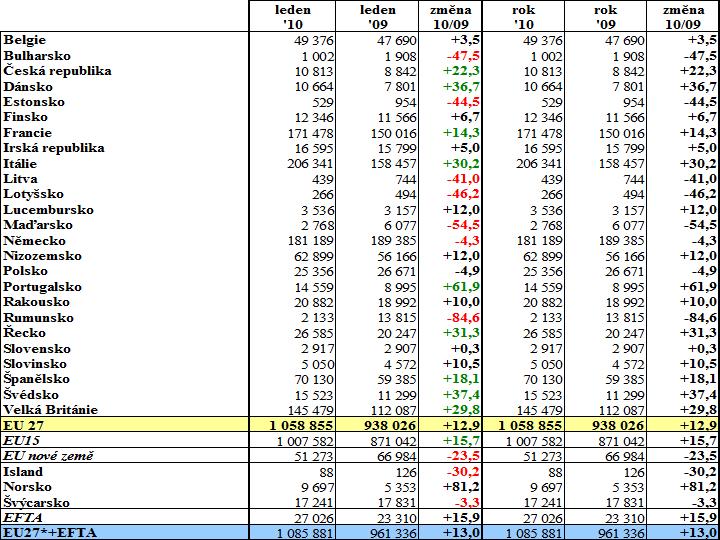Image resolution: width=720 pixels, height=540 pixels.
Task: Click red -54,5 value in Maďarsko row
Action: pyautogui.click(x=463, y=225)
